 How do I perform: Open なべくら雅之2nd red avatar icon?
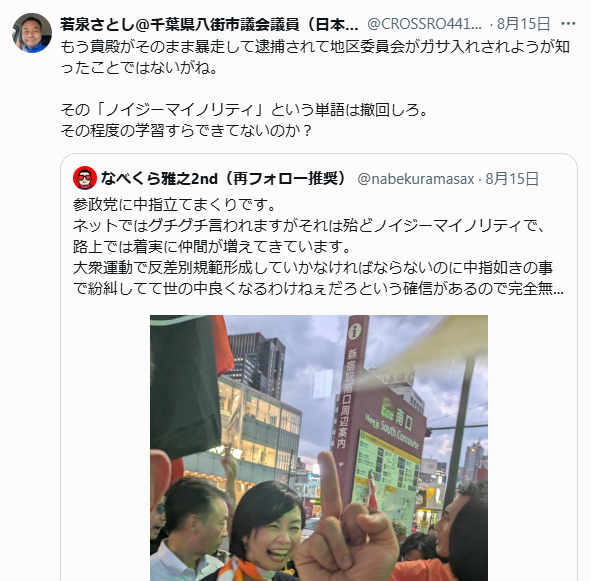pos(85,178)
